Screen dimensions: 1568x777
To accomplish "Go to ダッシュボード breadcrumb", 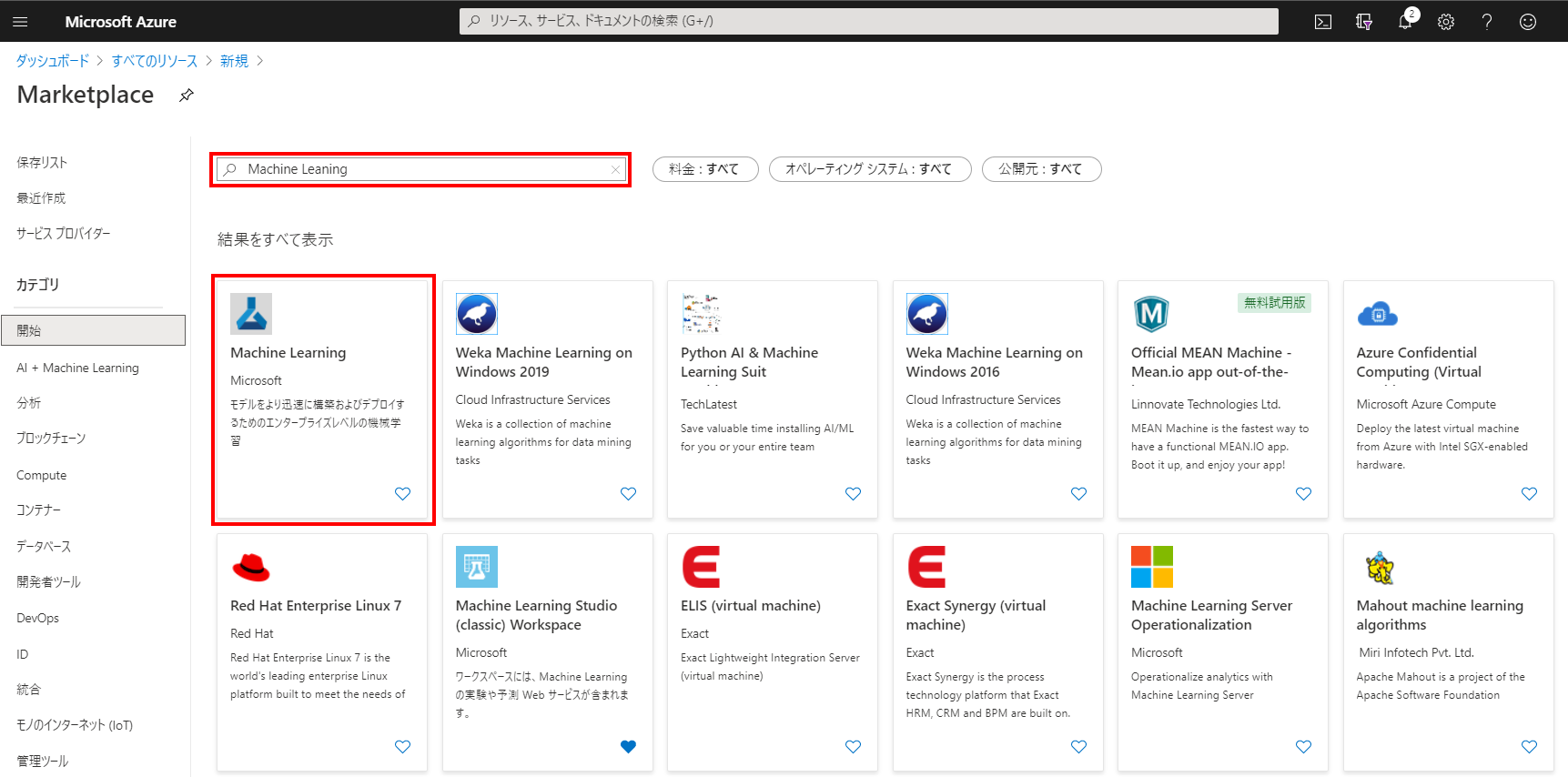I will (x=53, y=61).
